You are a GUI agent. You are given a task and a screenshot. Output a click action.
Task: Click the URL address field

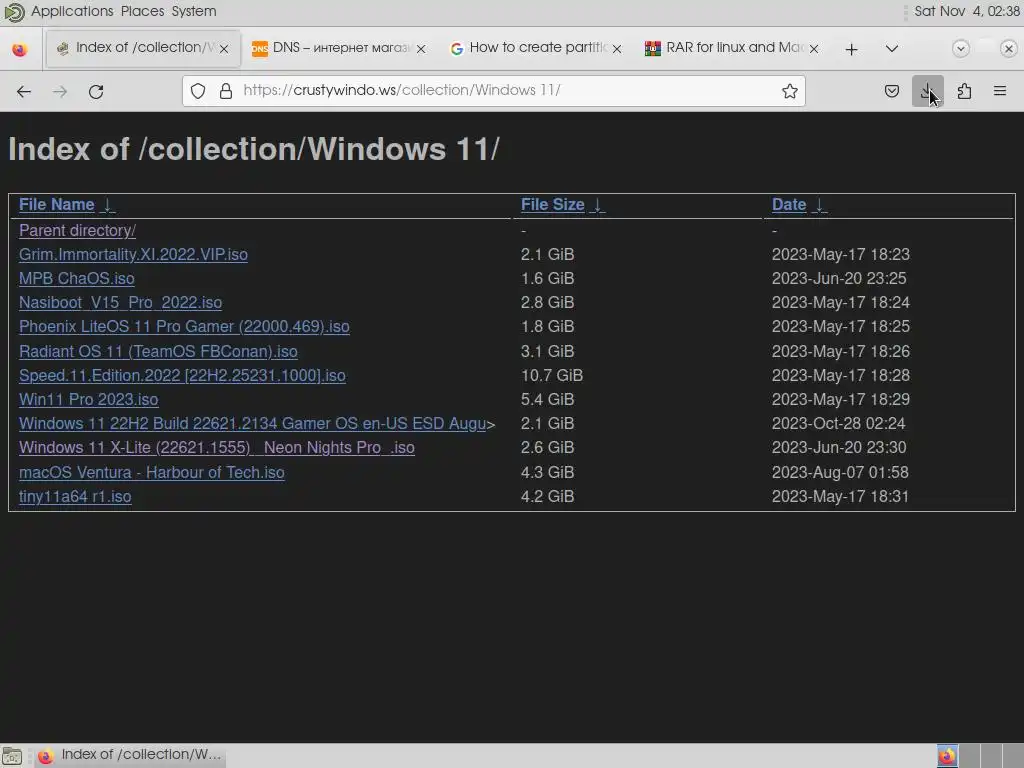(x=494, y=91)
